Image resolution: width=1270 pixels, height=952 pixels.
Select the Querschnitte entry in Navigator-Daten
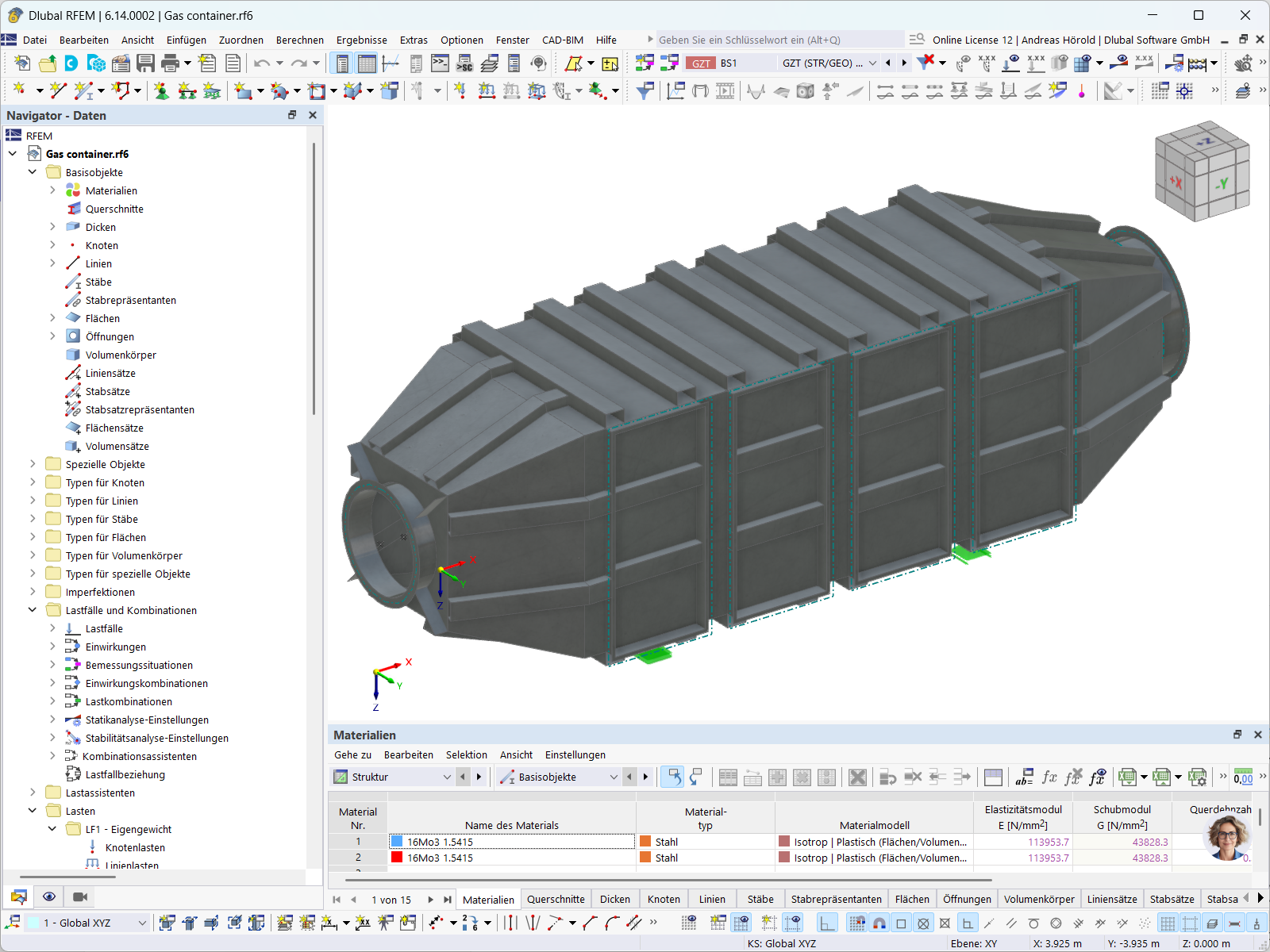113,209
